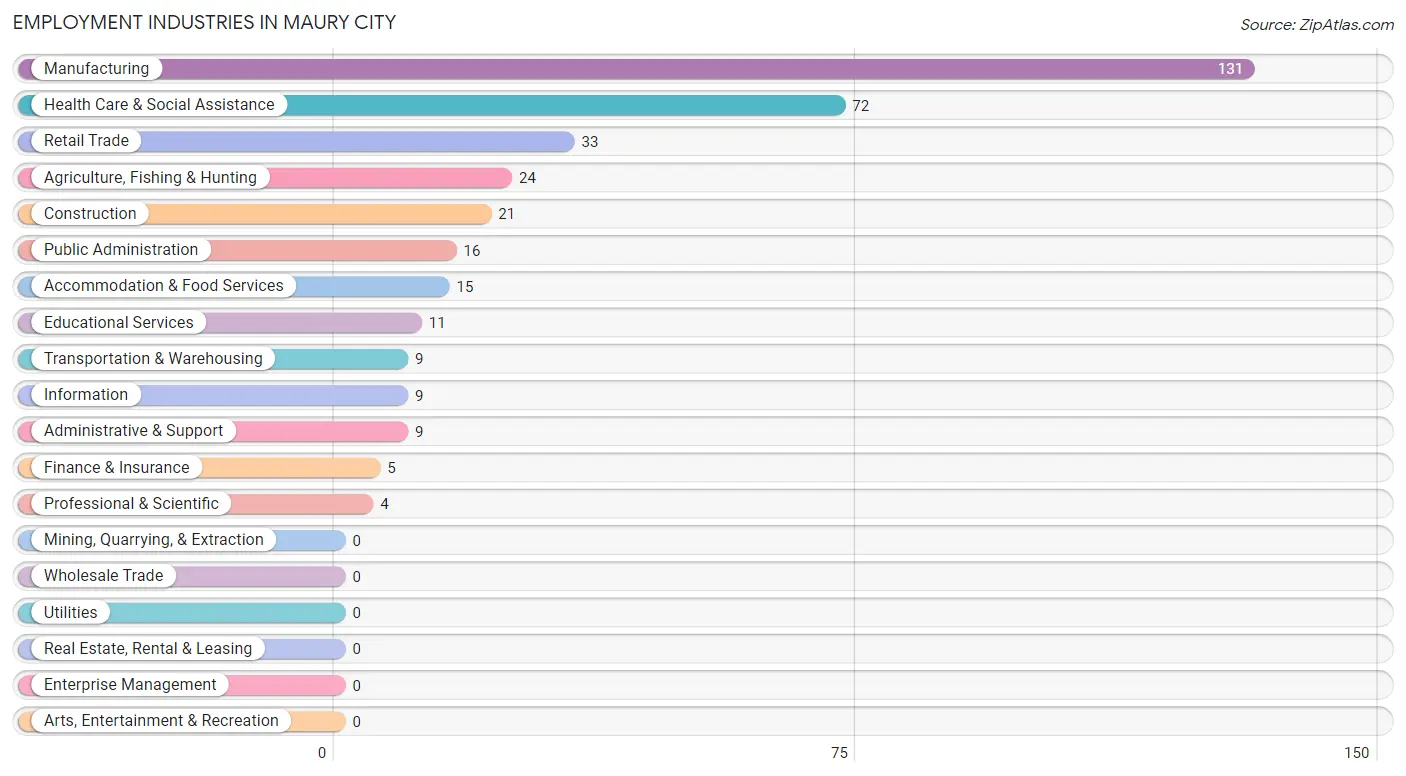Select the Health Care & Social Assistance label
This screenshot has width=1406, height=776.
click(159, 105)
